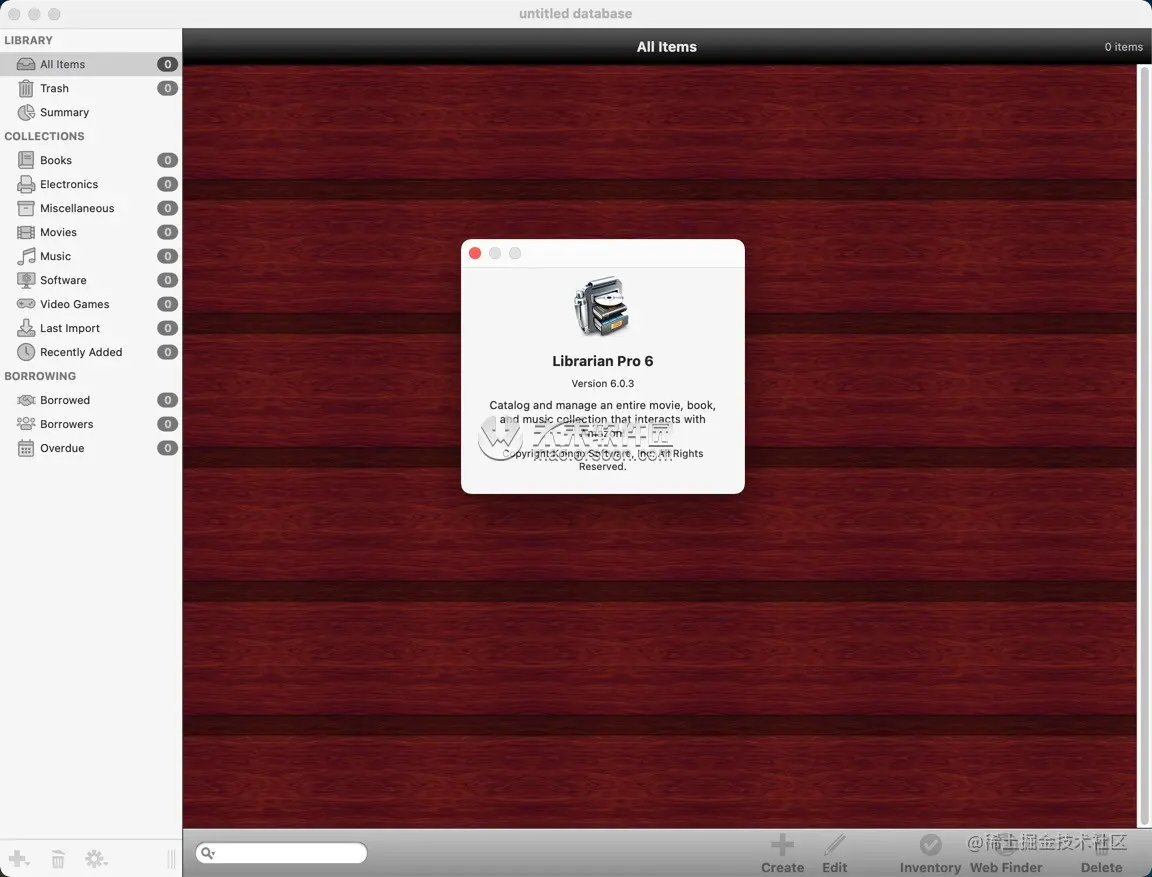Image resolution: width=1152 pixels, height=877 pixels.
Task: Click the COLLECTIONS section header
Action: point(44,136)
